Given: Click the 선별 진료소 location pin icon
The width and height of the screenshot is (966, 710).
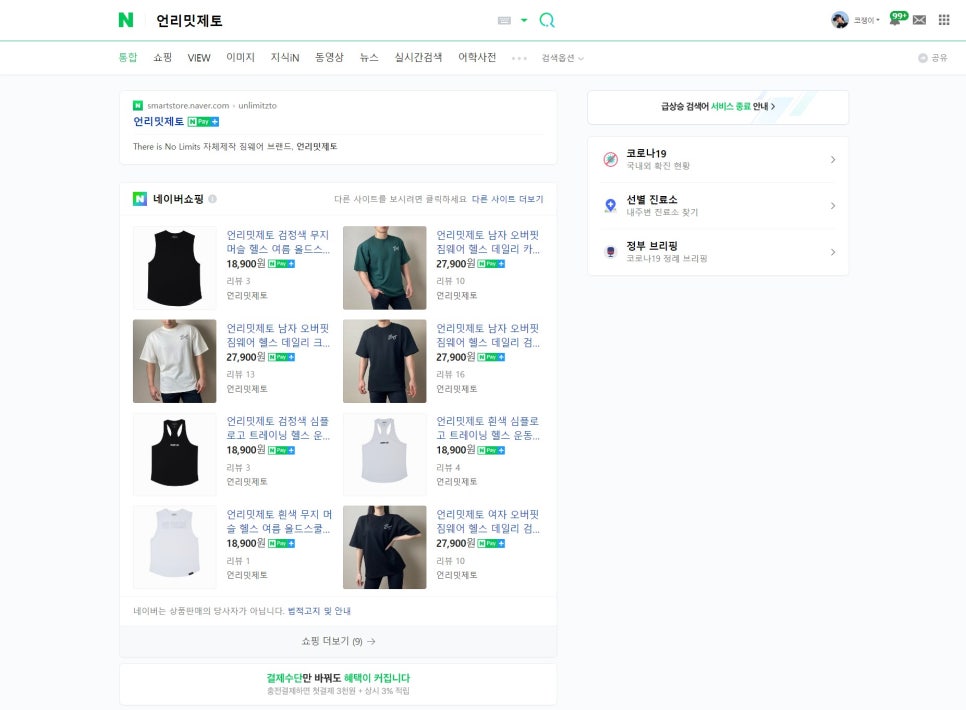Looking at the screenshot, I should point(611,205).
